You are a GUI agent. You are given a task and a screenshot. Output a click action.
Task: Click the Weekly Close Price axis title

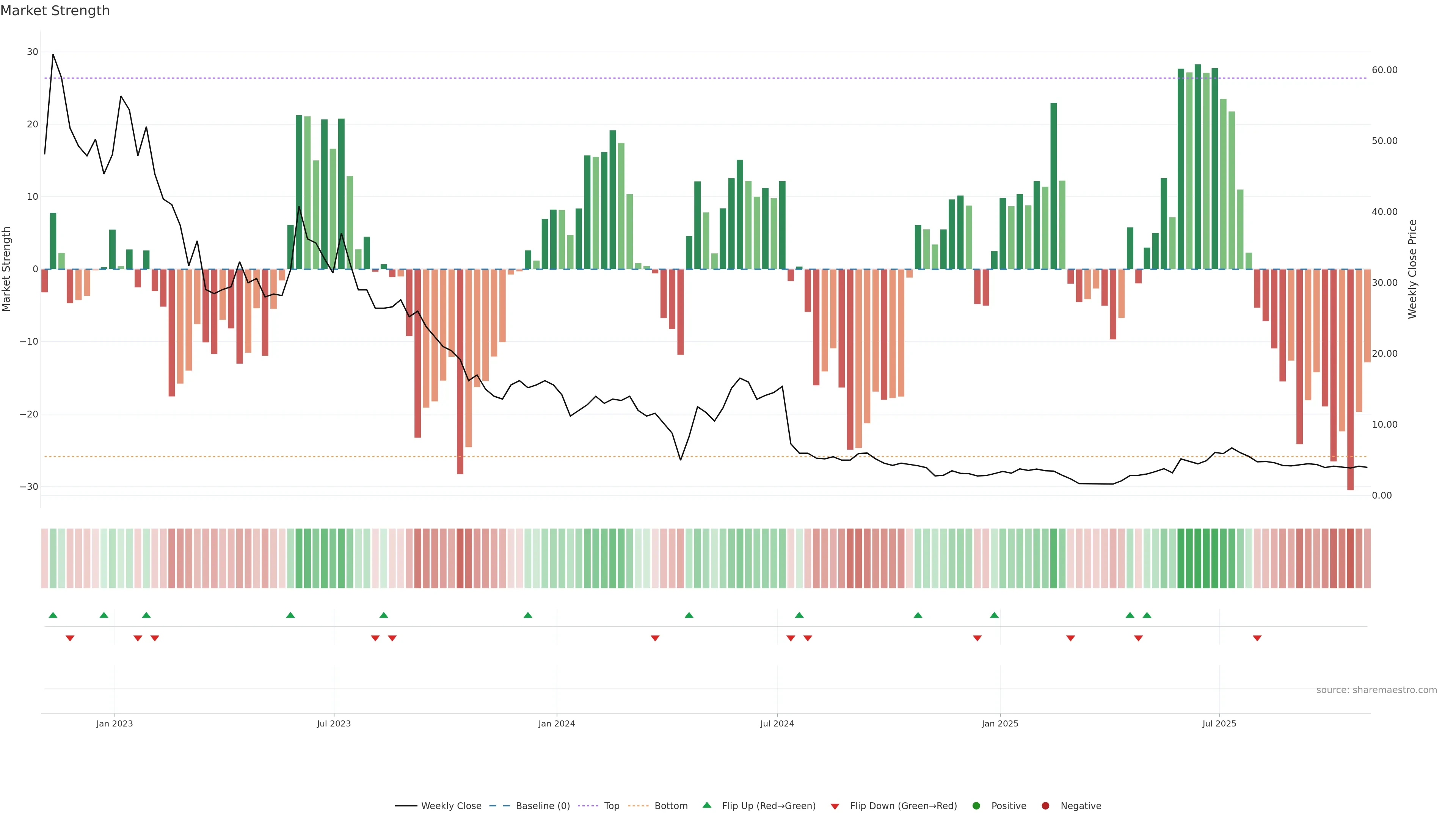[1412, 269]
